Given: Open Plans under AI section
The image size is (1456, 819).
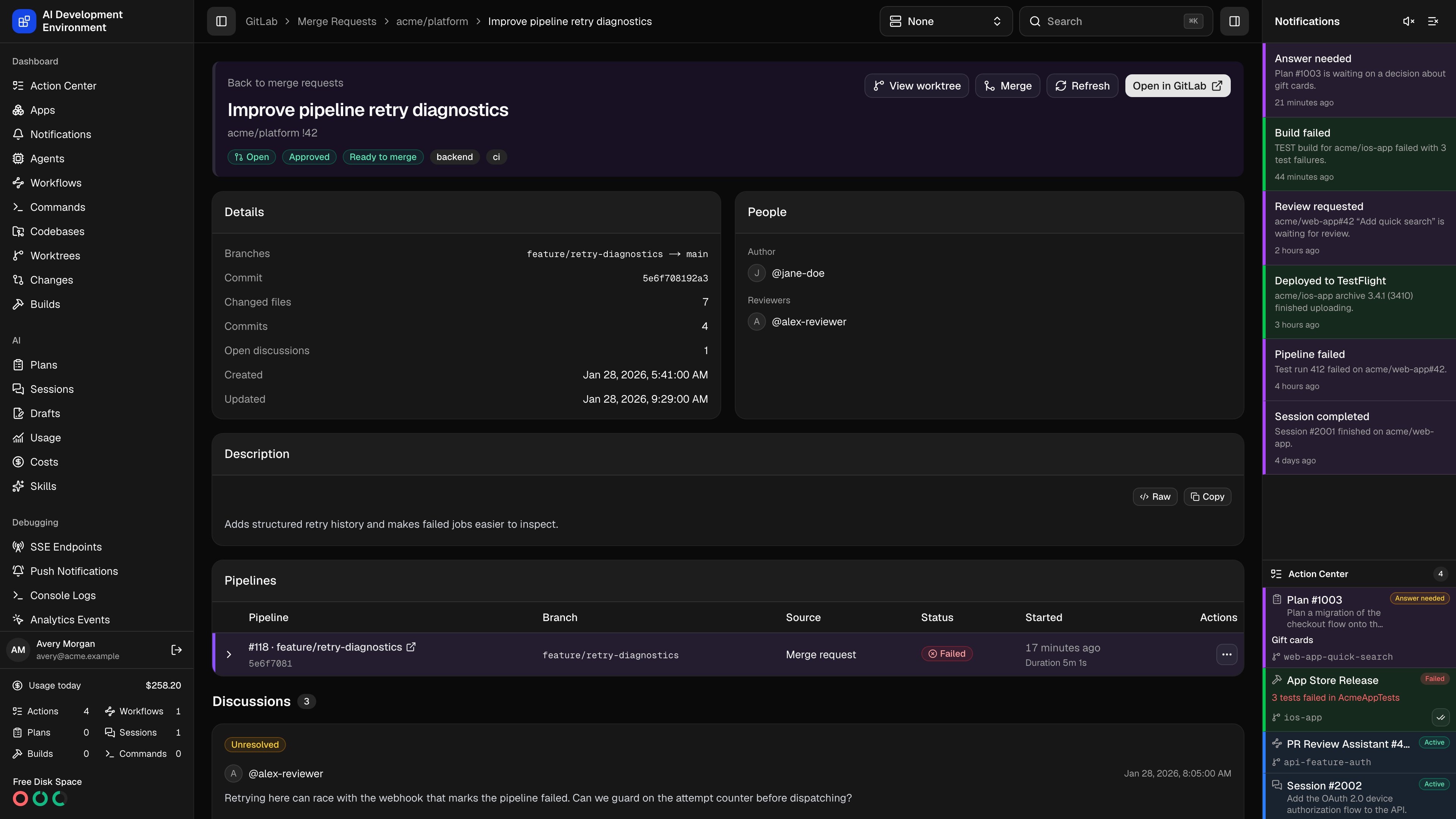Looking at the screenshot, I should point(97,365).
